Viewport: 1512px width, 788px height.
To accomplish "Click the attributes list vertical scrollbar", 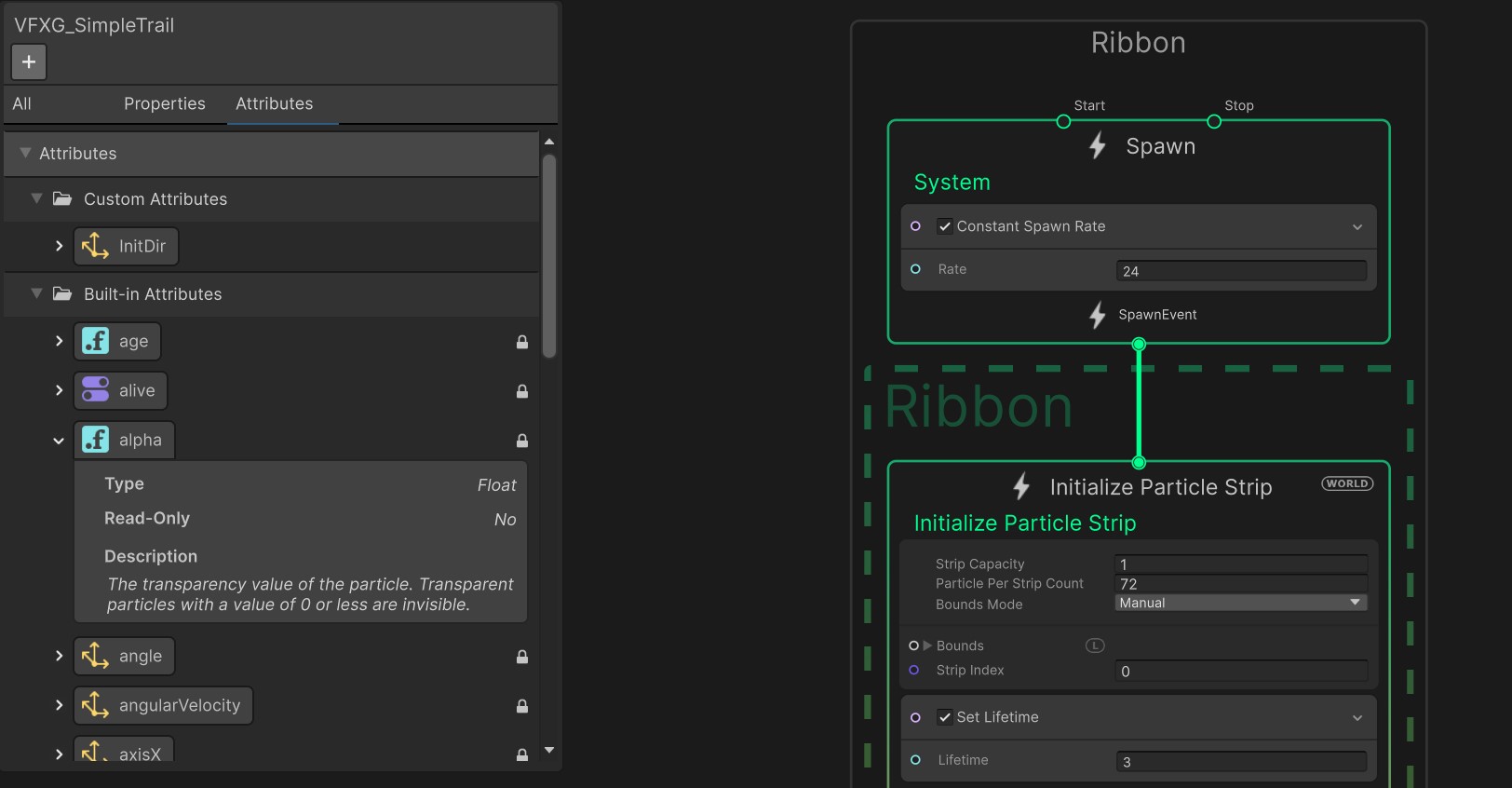I will pos(549,256).
